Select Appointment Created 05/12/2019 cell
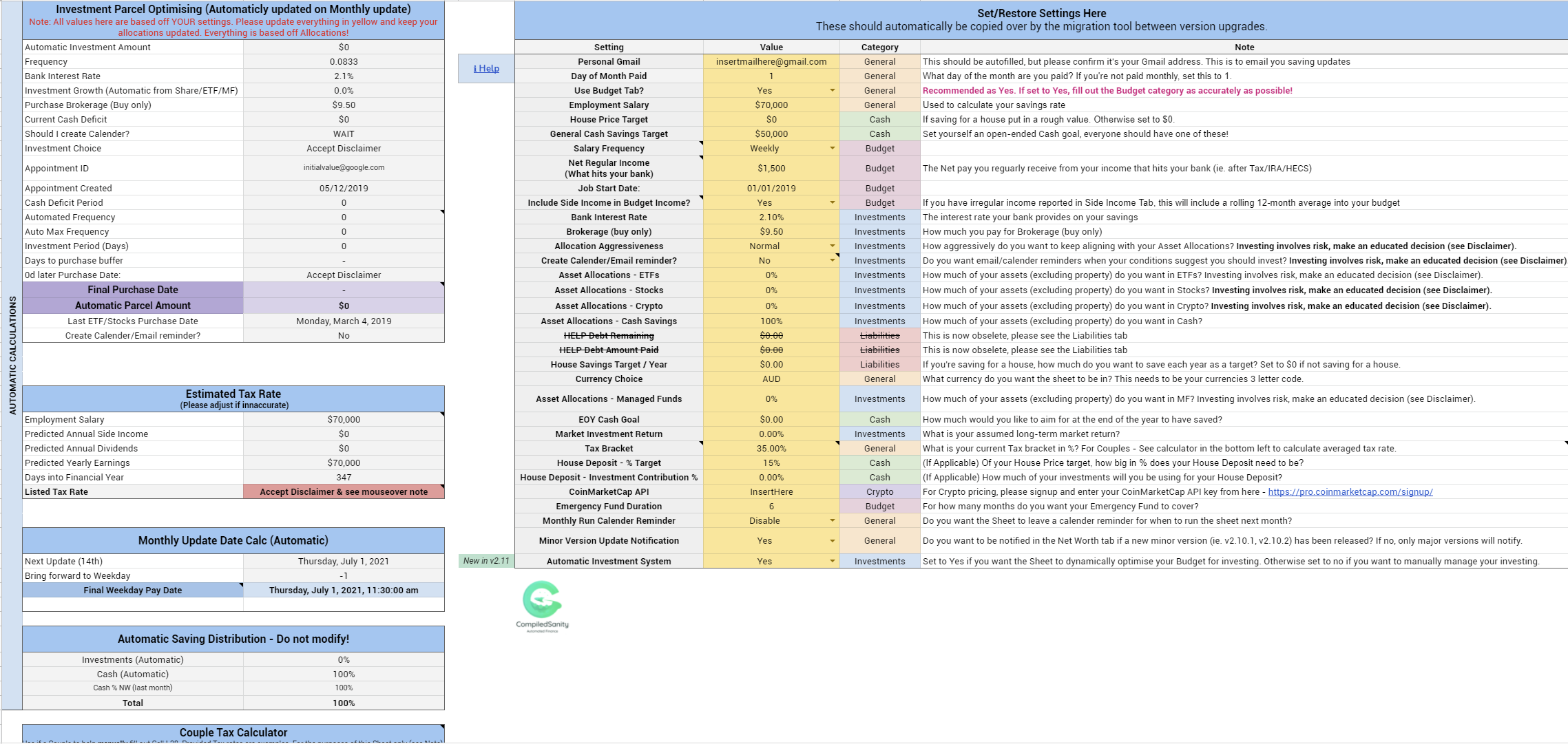This screenshot has height=744, width=1568. point(344,188)
